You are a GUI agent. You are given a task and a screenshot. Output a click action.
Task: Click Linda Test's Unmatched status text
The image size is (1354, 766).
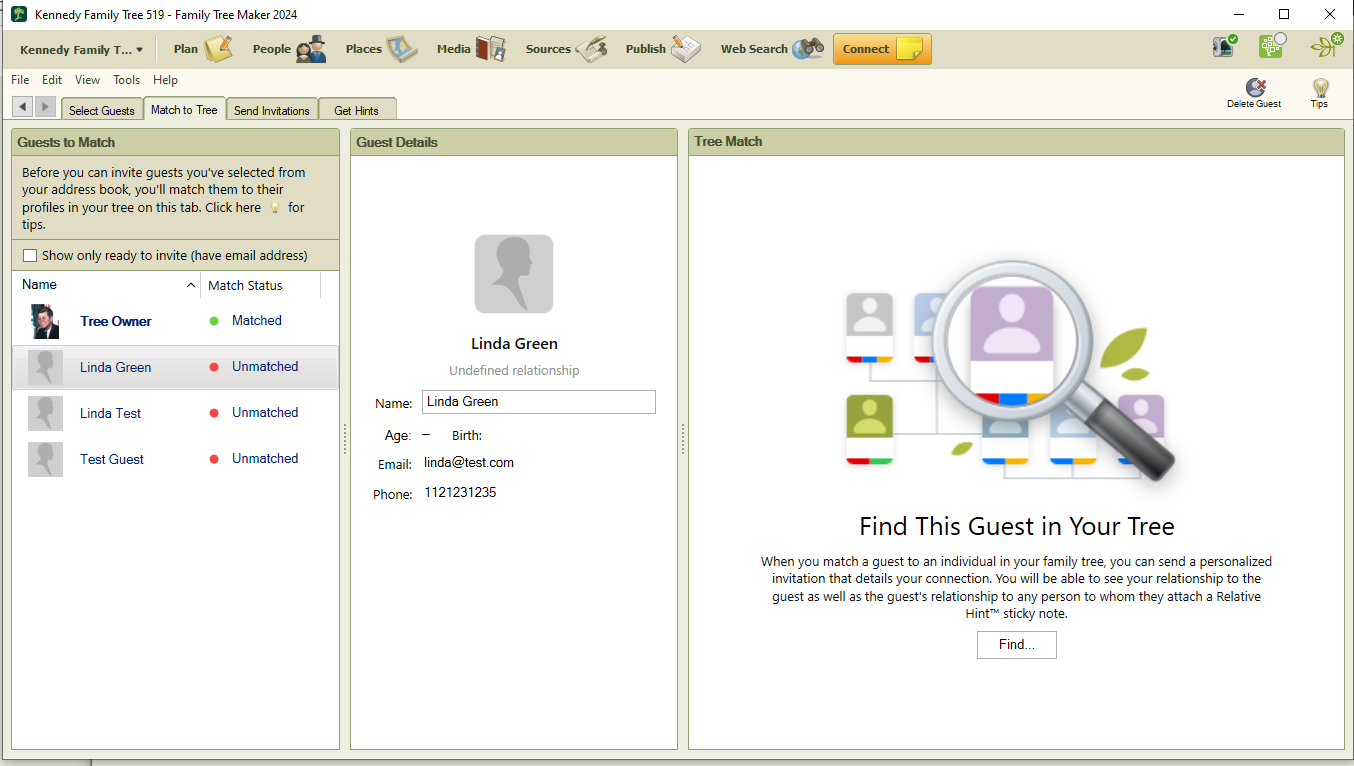pyautogui.click(x=265, y=412)
